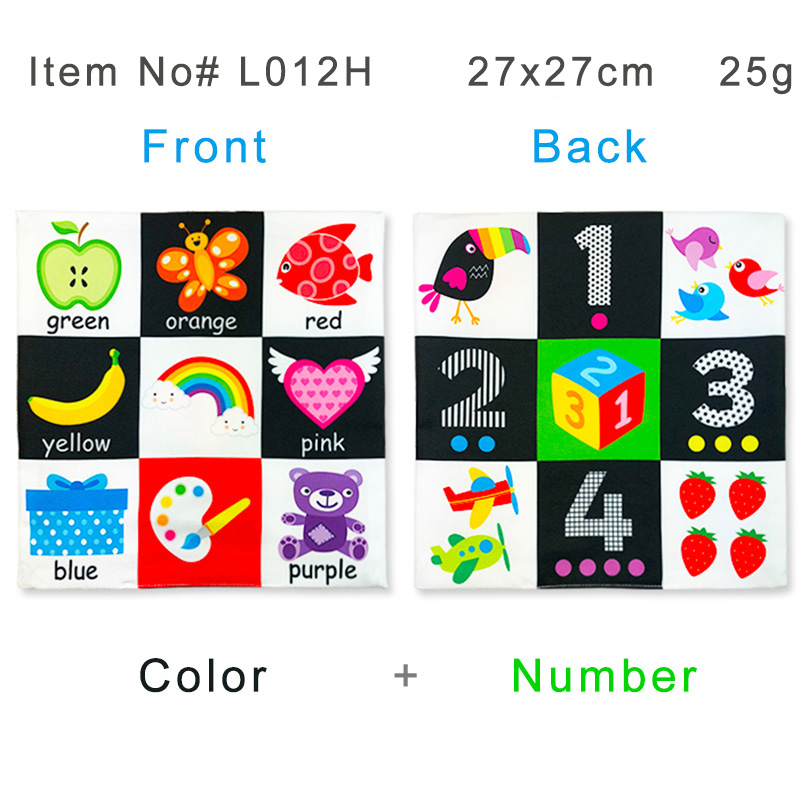
Task: Select the purple teddy bear
Action: point(324,514)
